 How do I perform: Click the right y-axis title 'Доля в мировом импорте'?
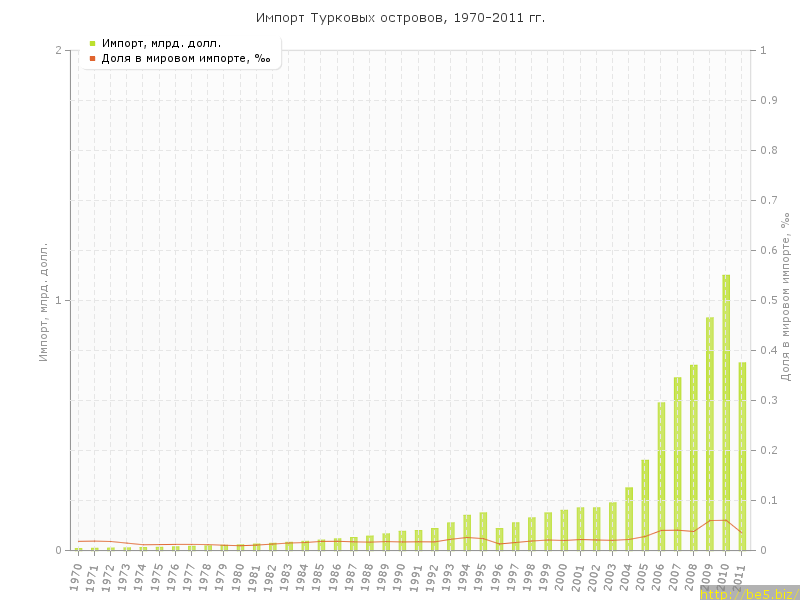pos(785,296)
